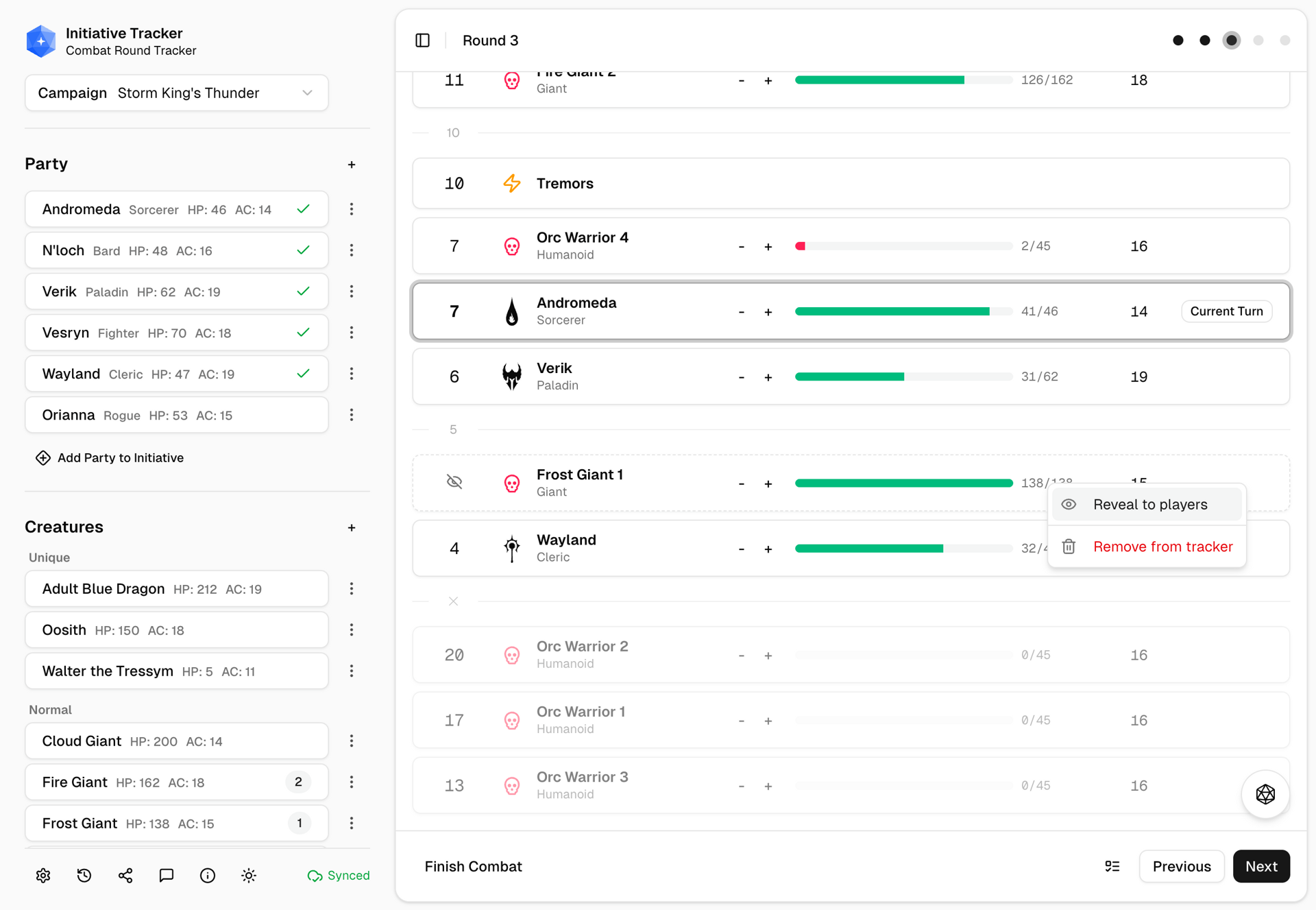Select Walter the Tressym row
Image resolution: width=1316 pixels, height=910 pixels.
tap(177, 671)
